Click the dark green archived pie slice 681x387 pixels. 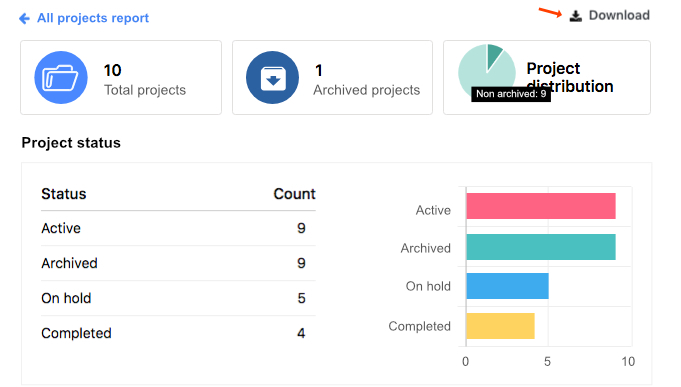tap(494, 55)
